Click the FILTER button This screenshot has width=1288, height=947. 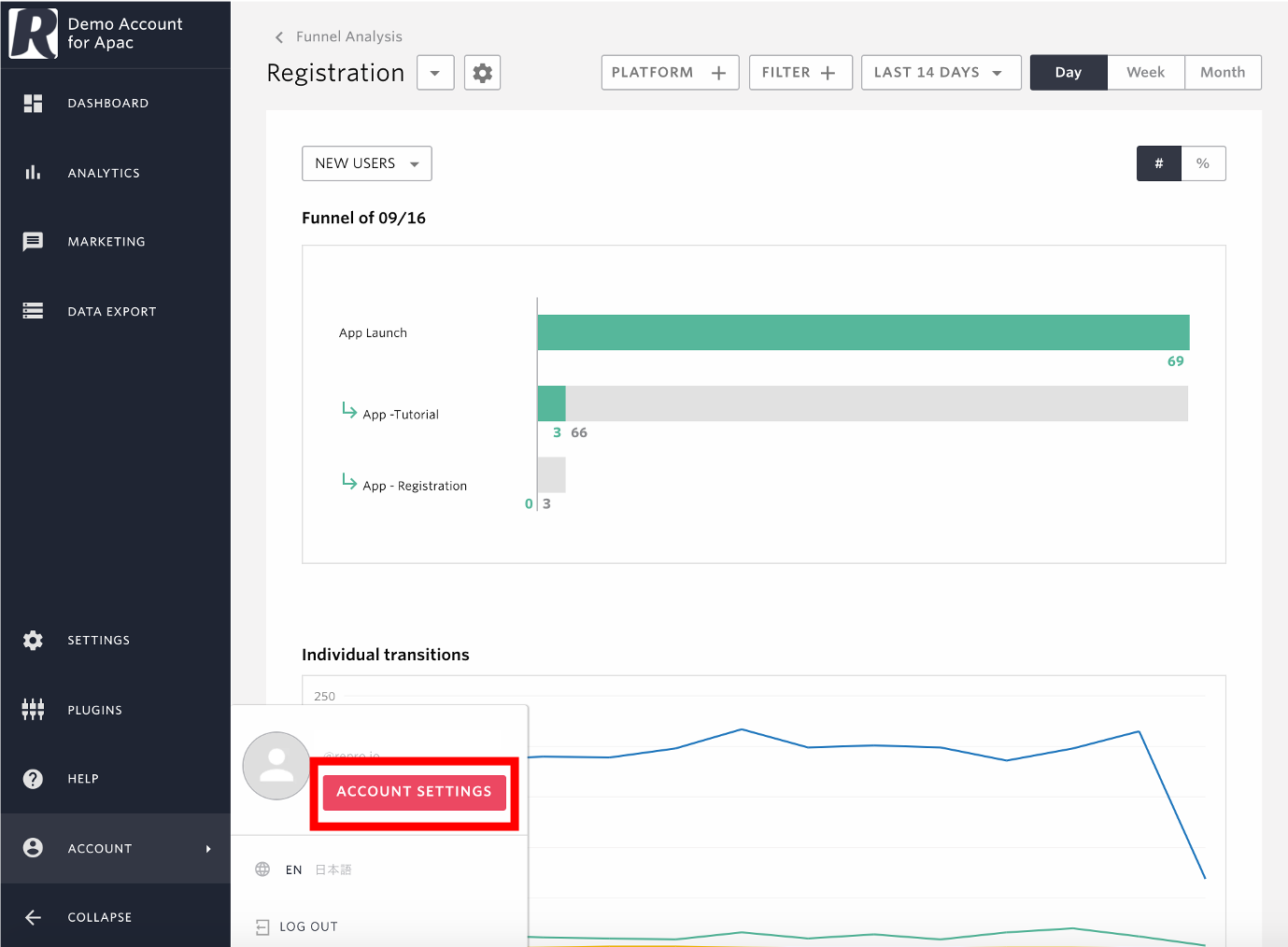[x=800, y=72]
